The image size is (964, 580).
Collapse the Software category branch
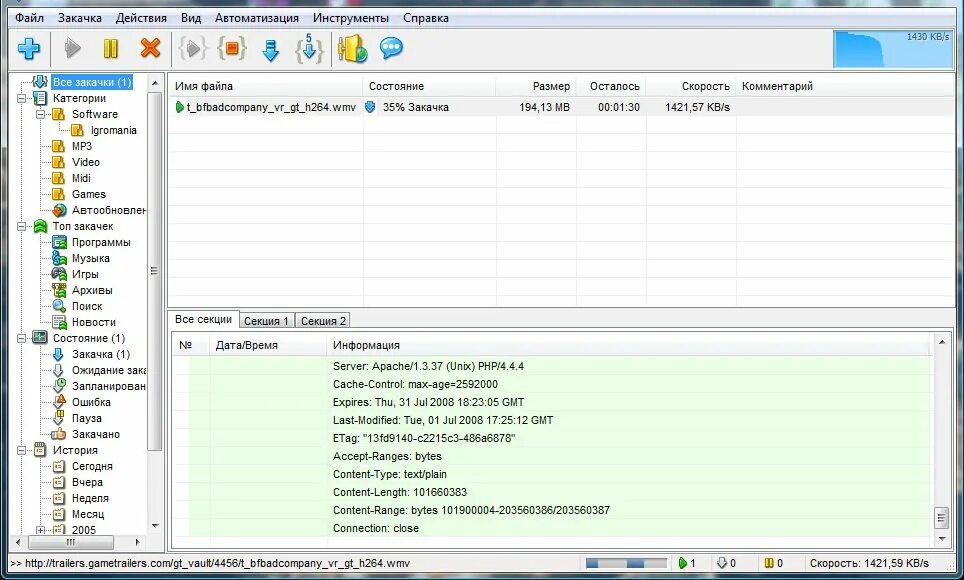tap(40, 114)
